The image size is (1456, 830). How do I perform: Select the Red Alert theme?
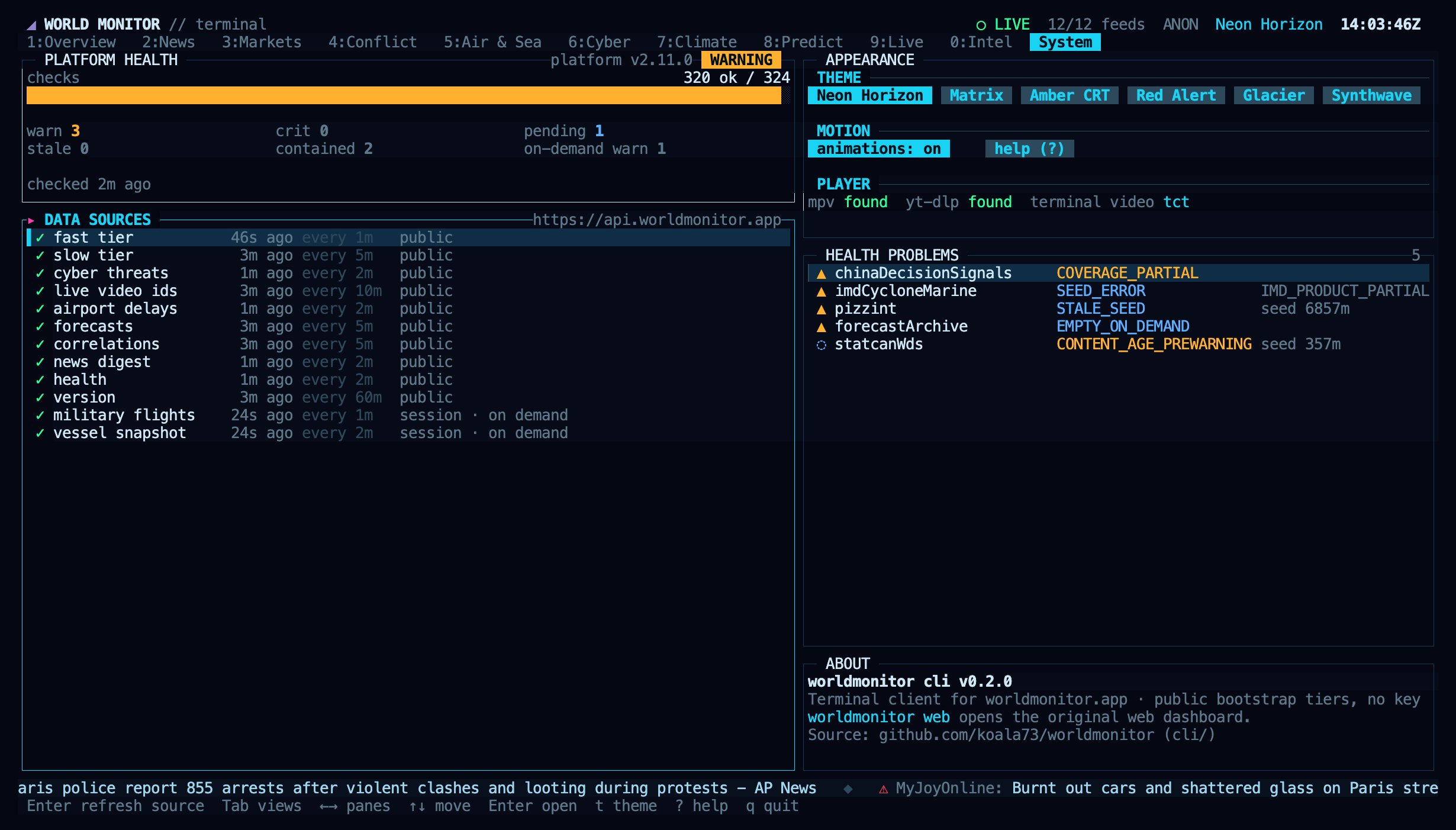1176,95
